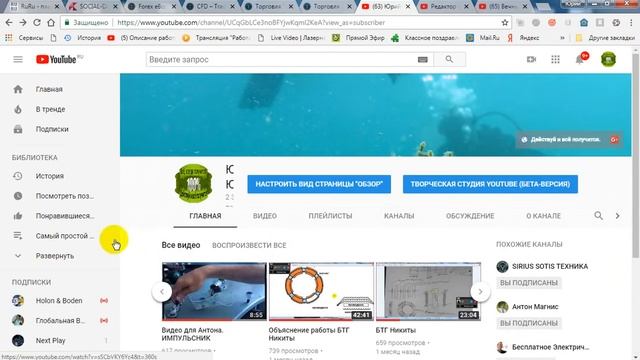This screenshot has width=640, height=360.
Task: Click ВОСПРОИЗВЕСТИ ВСЕ link
Action: click(x=249, y=245)
